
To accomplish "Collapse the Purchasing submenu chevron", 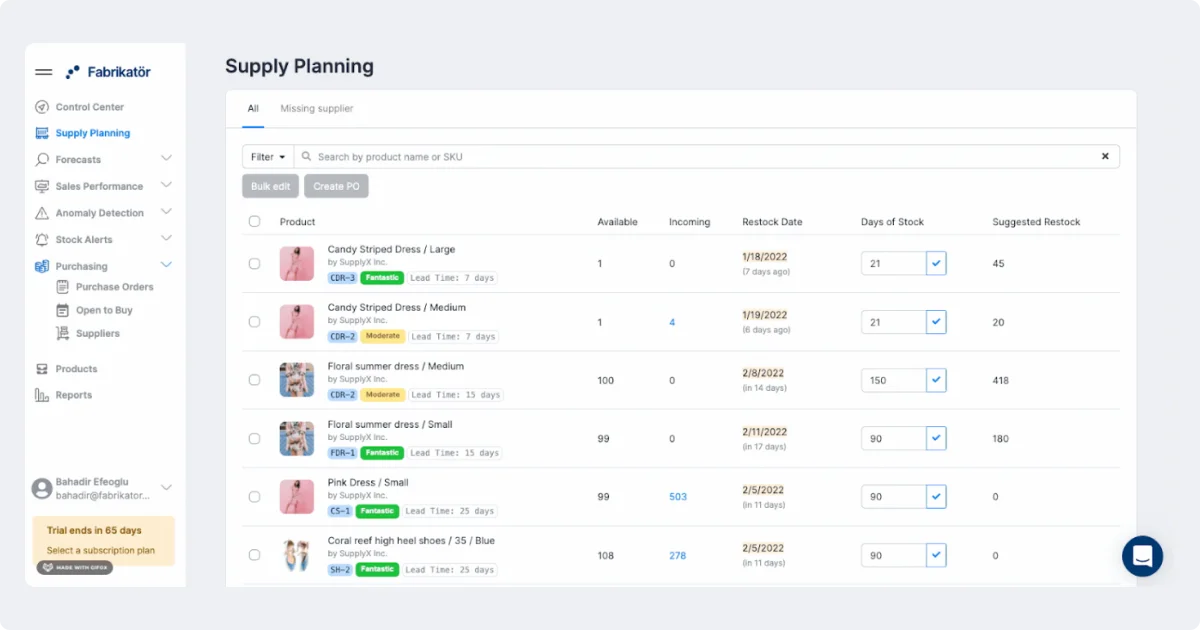I will 166,265.
